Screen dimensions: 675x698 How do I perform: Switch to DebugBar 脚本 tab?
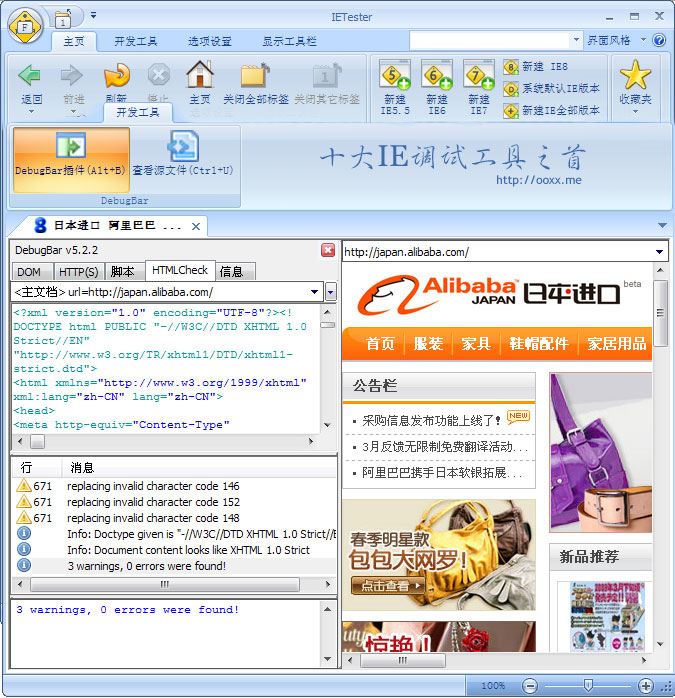tap(125, 272)
